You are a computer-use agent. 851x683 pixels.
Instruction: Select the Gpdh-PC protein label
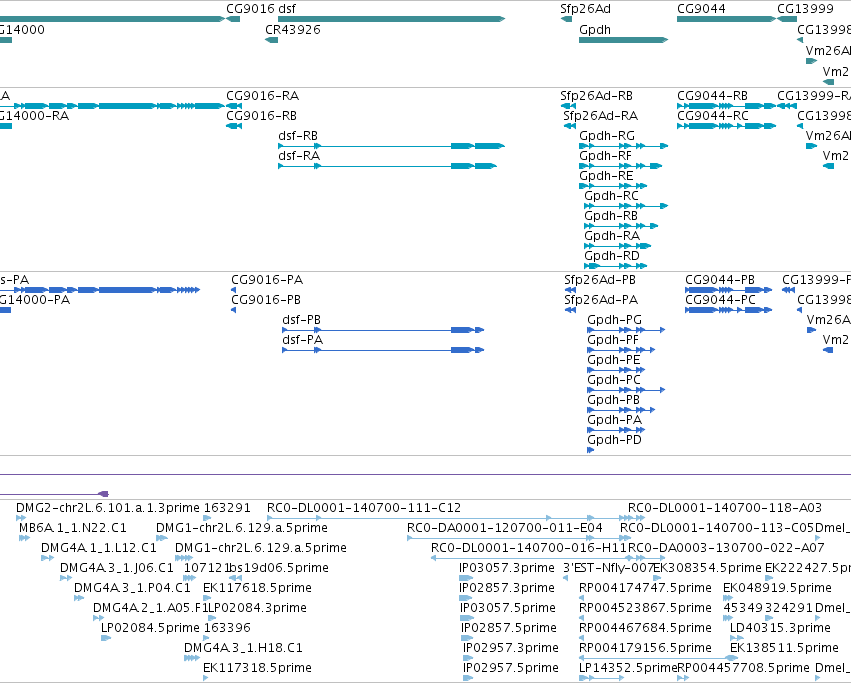(x=614, y=380)
